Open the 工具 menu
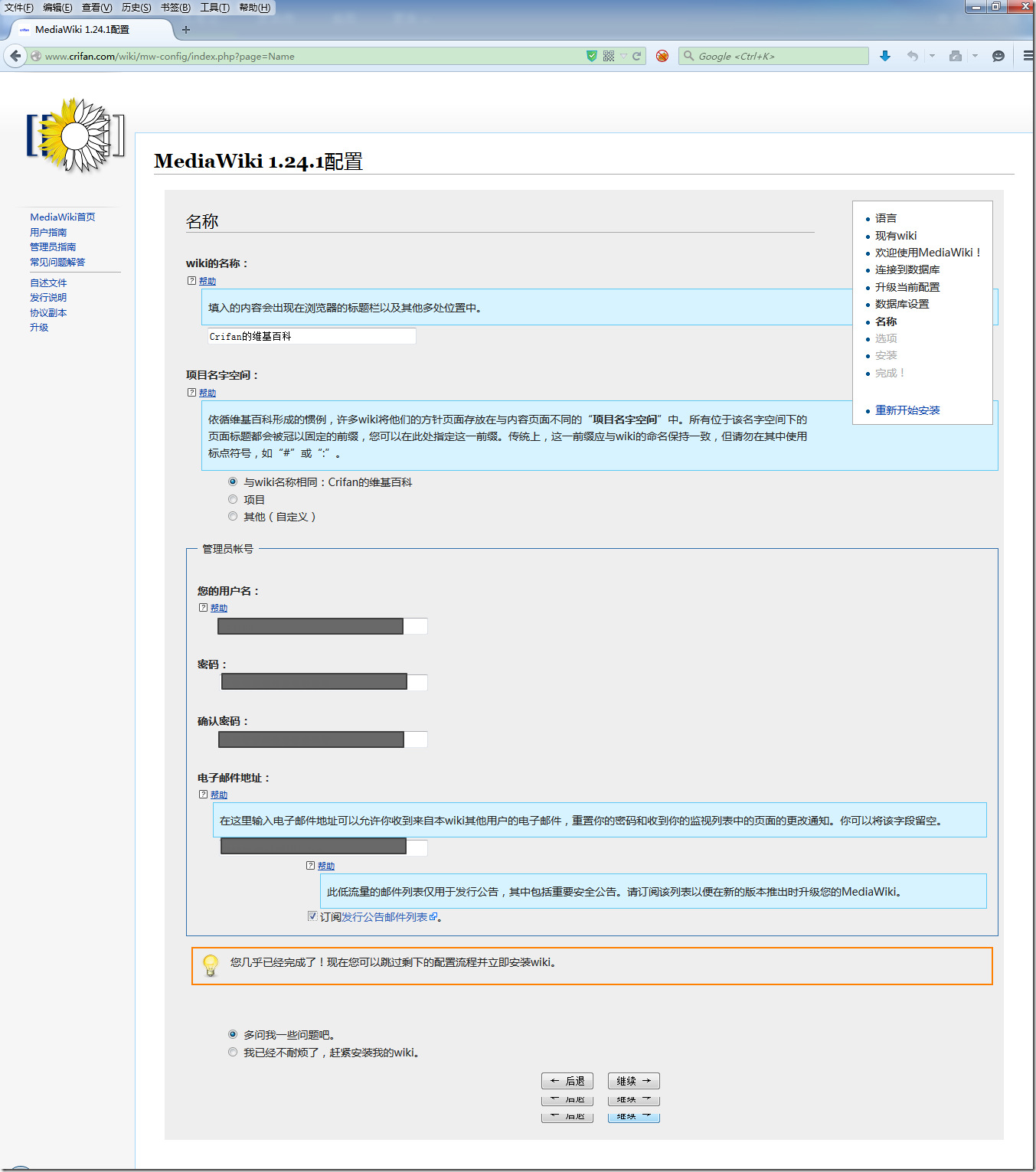Image resolution: width=1036 pixels, height=1172 pixels. click(x=214, y=8)
